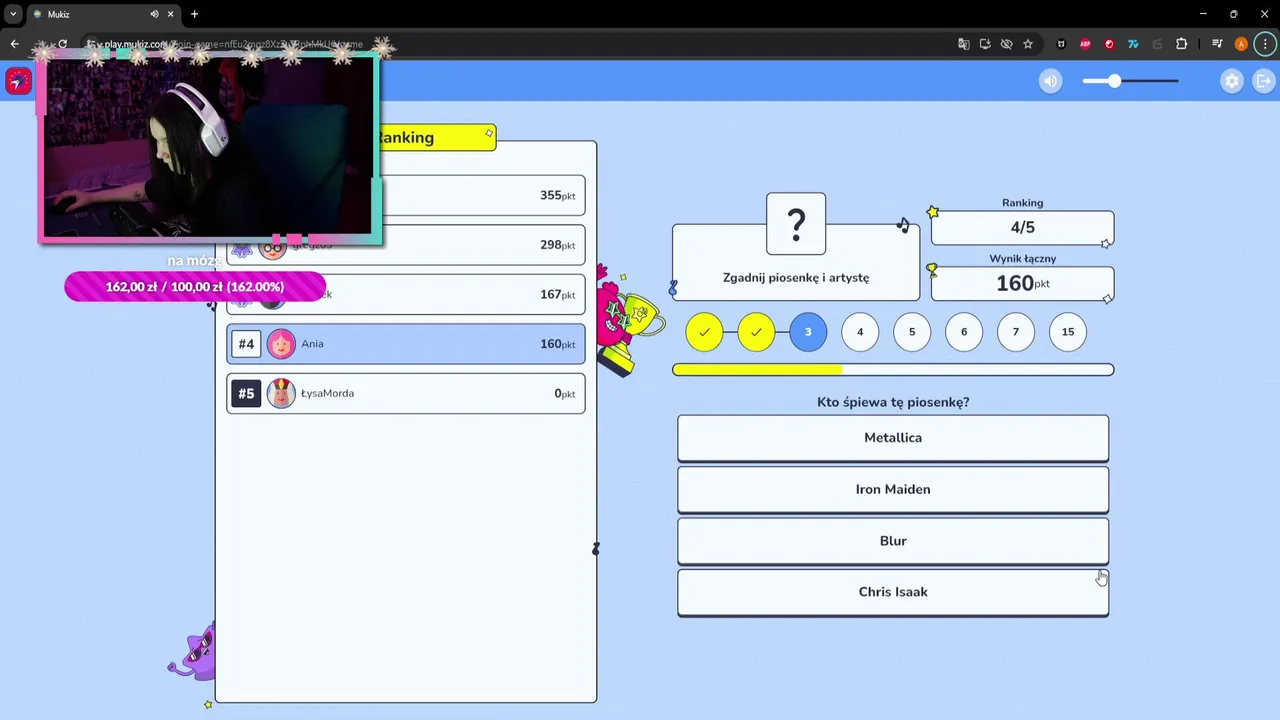Click the Mukiz logo in the header
The image size is (1280, 720).
tap(18, 81)
